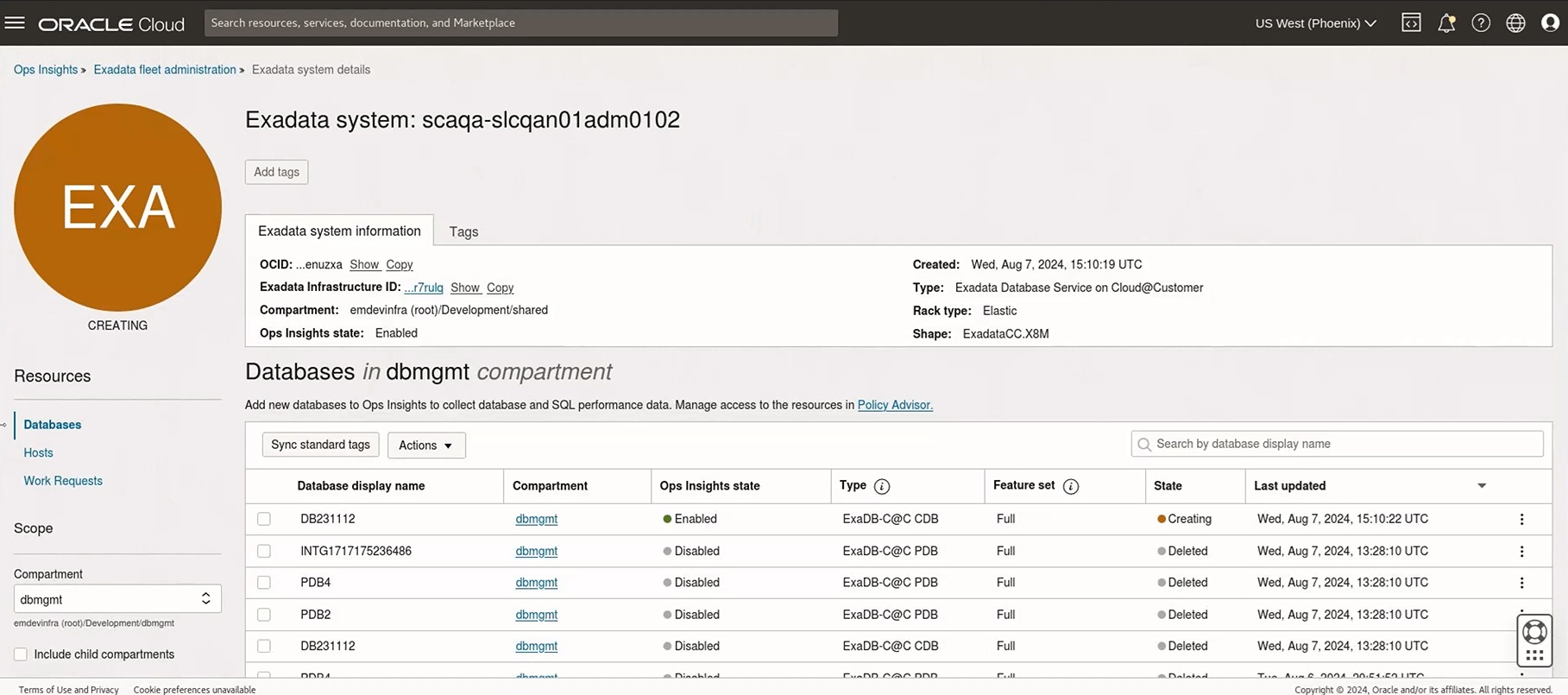Screen dimensions: 1568x695
Task: Switch to the Tags tab
Action: pos(463,231)
